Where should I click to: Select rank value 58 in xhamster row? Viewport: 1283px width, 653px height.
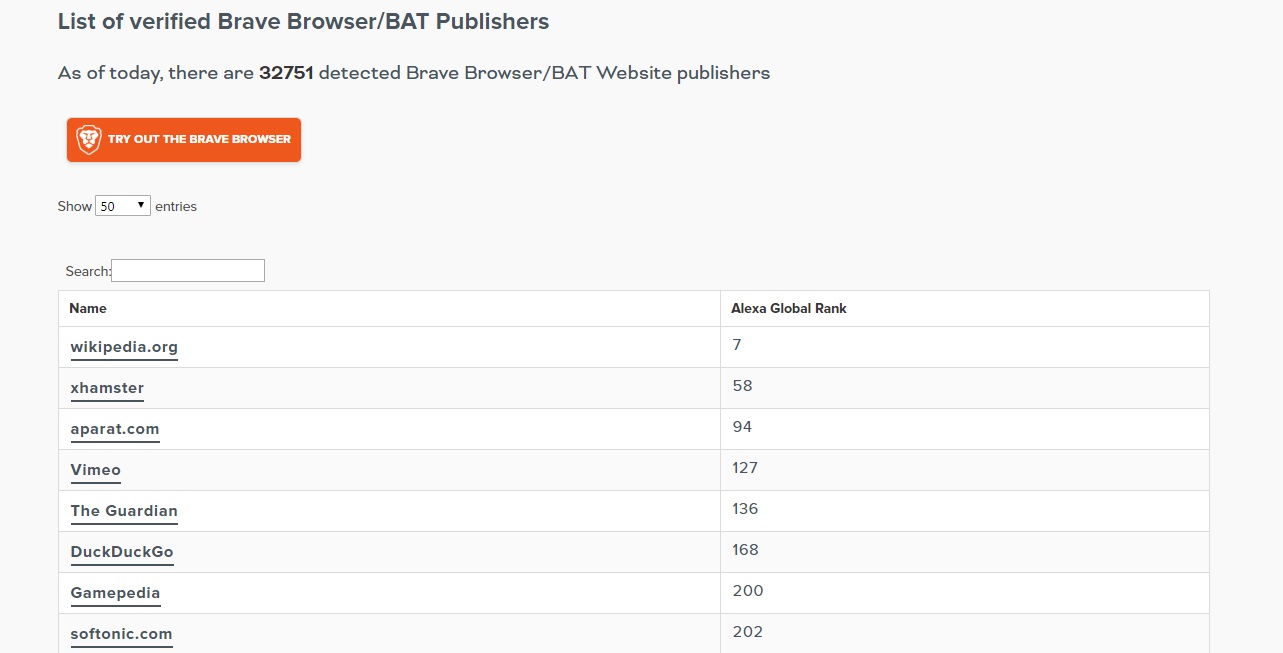click(x=742, y=386)
